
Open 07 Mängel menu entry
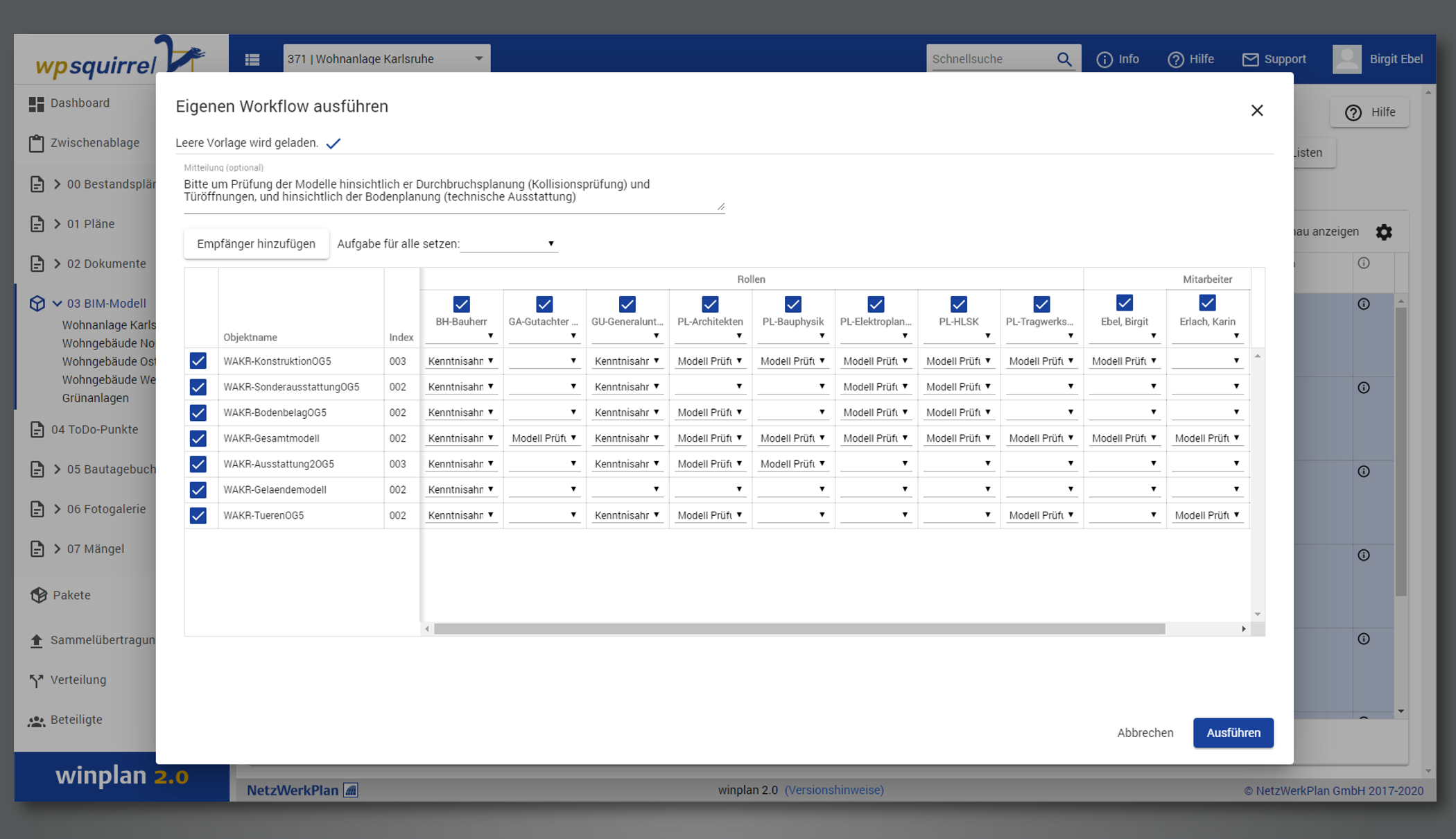[96, 549]
